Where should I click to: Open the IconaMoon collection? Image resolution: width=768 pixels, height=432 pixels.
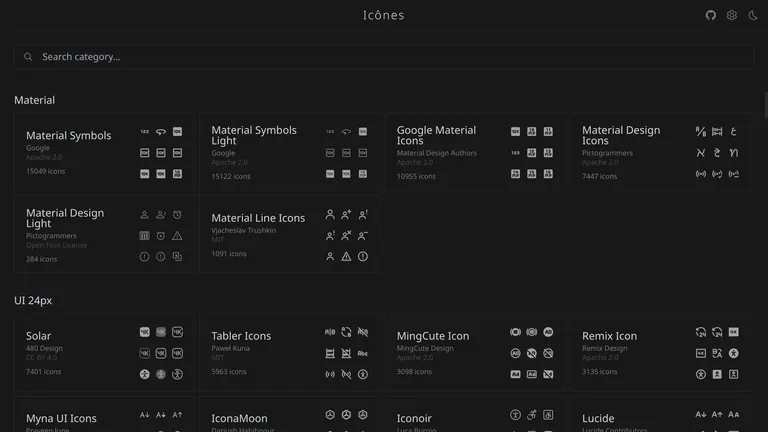[290, 414]
